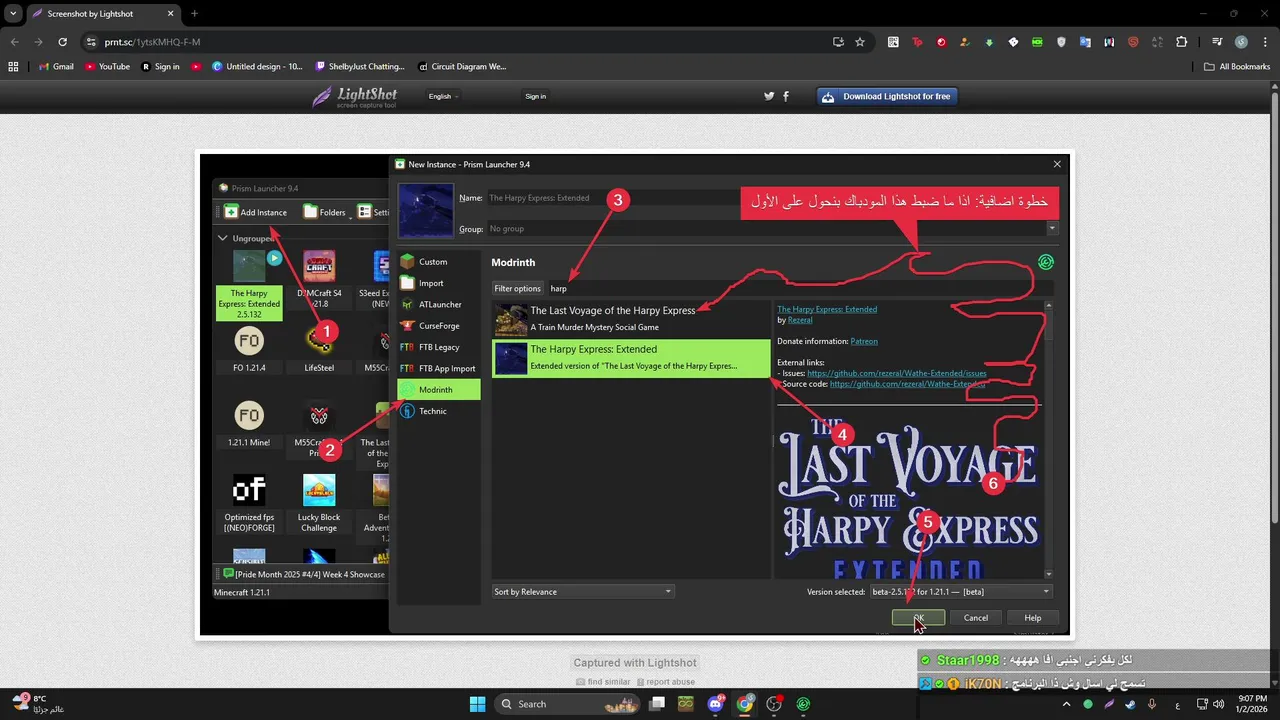Open the Google Translate extension icon
This screenshot has width=1280, height=720.
(x=1085, y=42)
